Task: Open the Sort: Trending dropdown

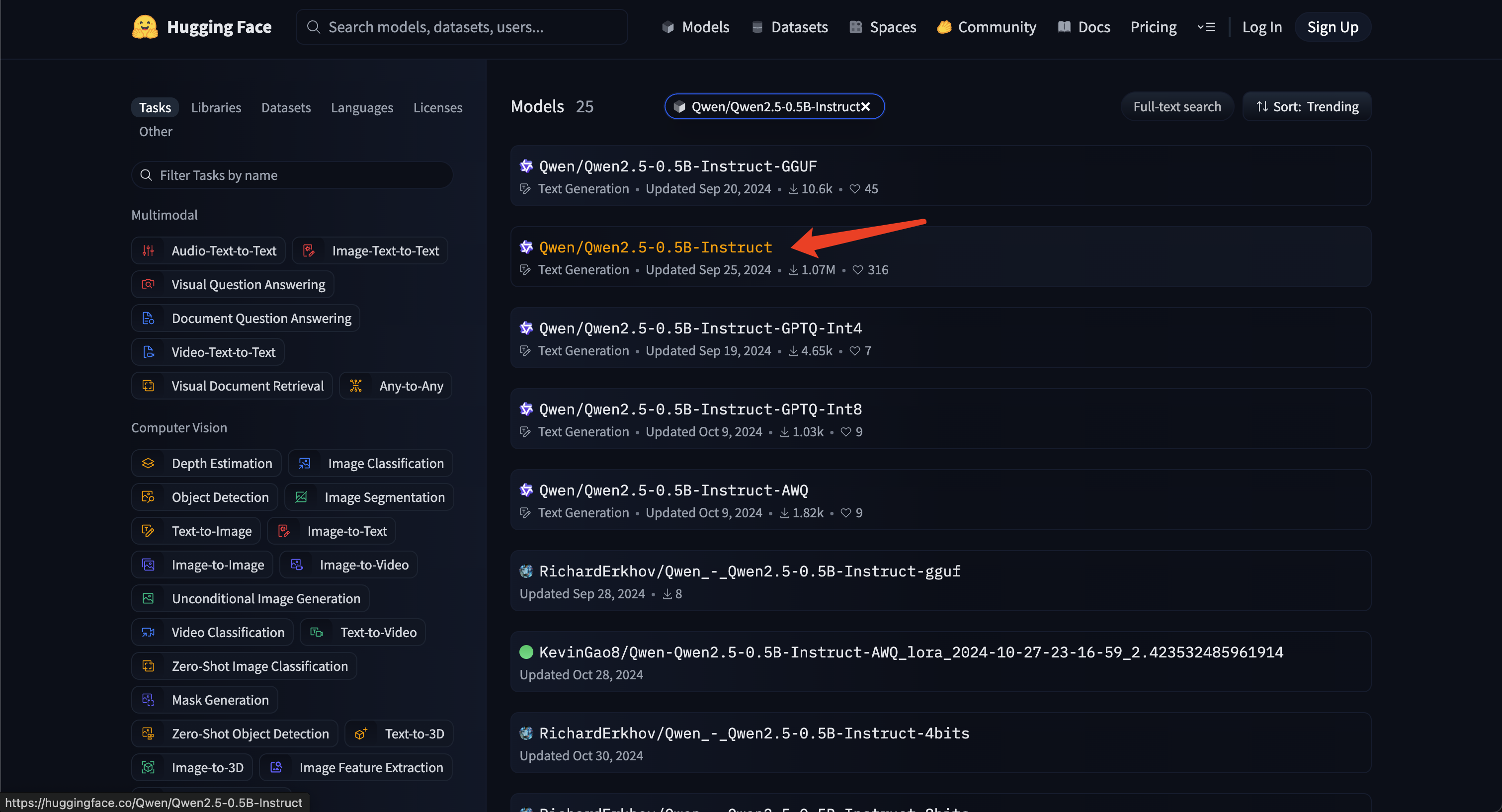Action: click(1307, 107)
